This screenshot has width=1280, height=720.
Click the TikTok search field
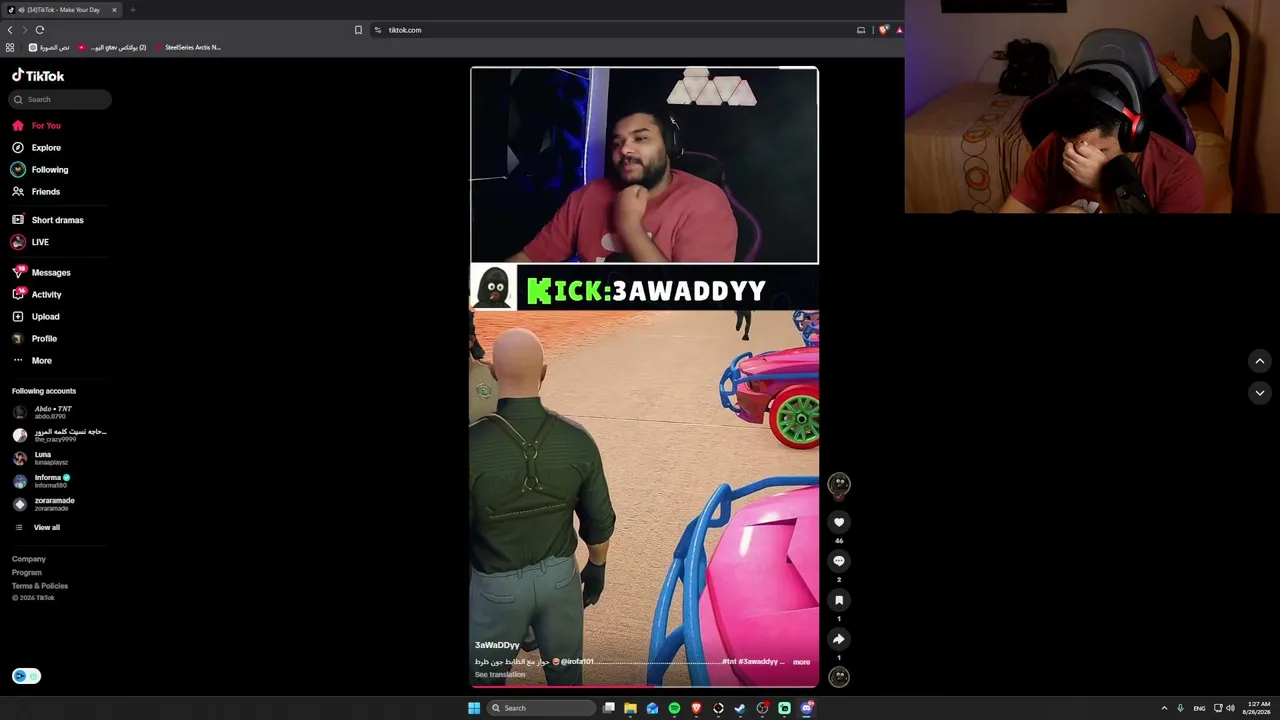pyautogui.click(x=61, y=99)
